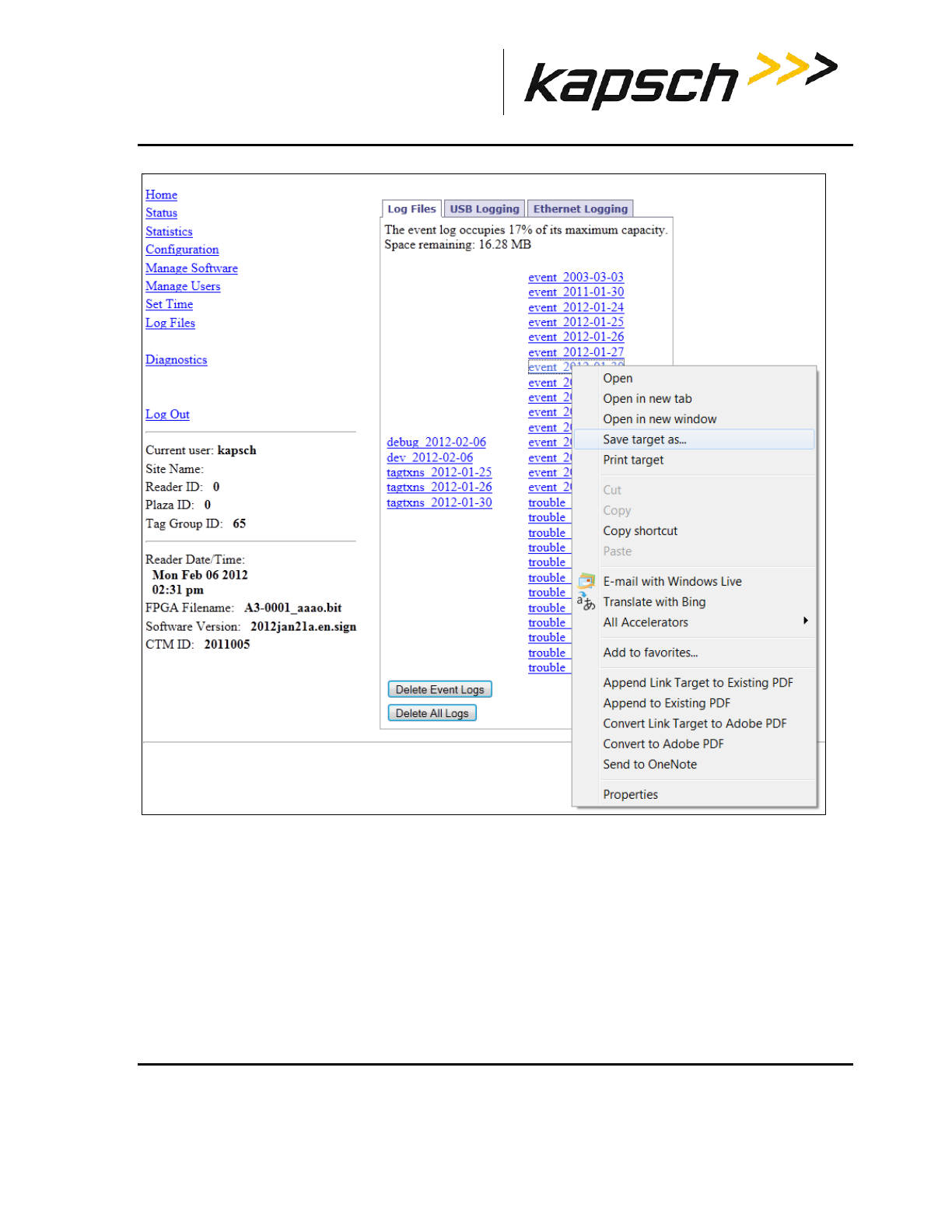Open log file event_2012-01-27
952x1232 pixels.
(576, 352)
